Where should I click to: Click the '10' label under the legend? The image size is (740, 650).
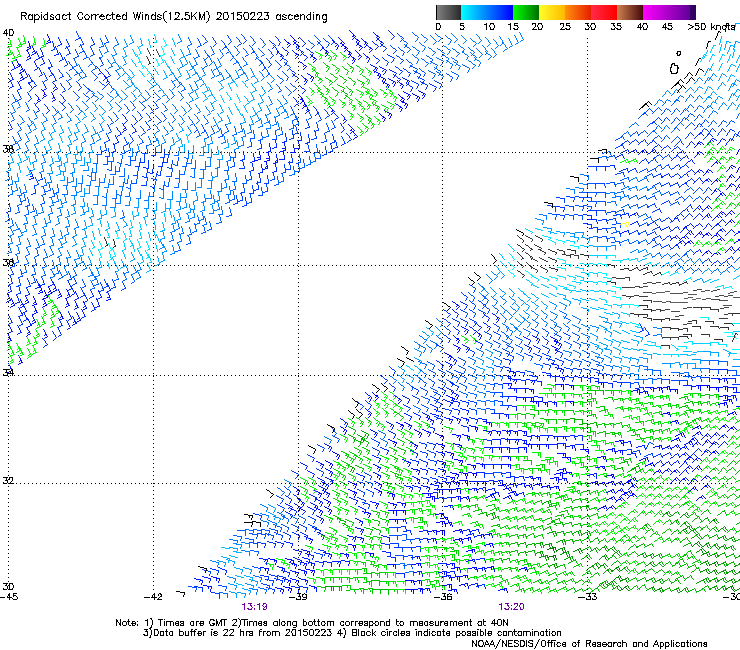pos(489,27)
